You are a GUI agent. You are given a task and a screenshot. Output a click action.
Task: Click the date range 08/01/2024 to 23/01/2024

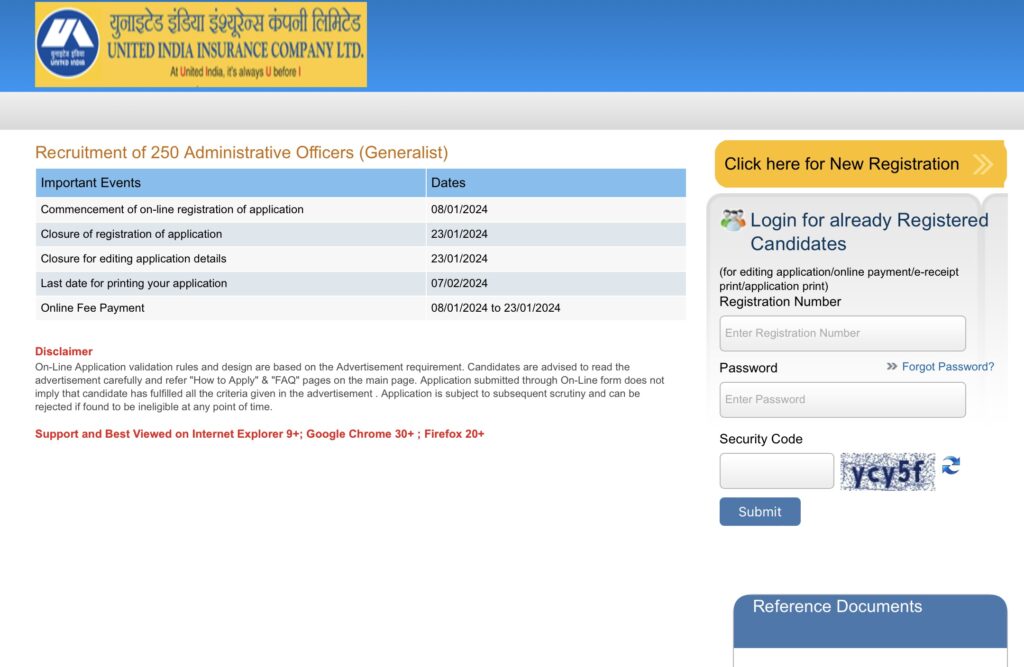(x=496, y=308)
